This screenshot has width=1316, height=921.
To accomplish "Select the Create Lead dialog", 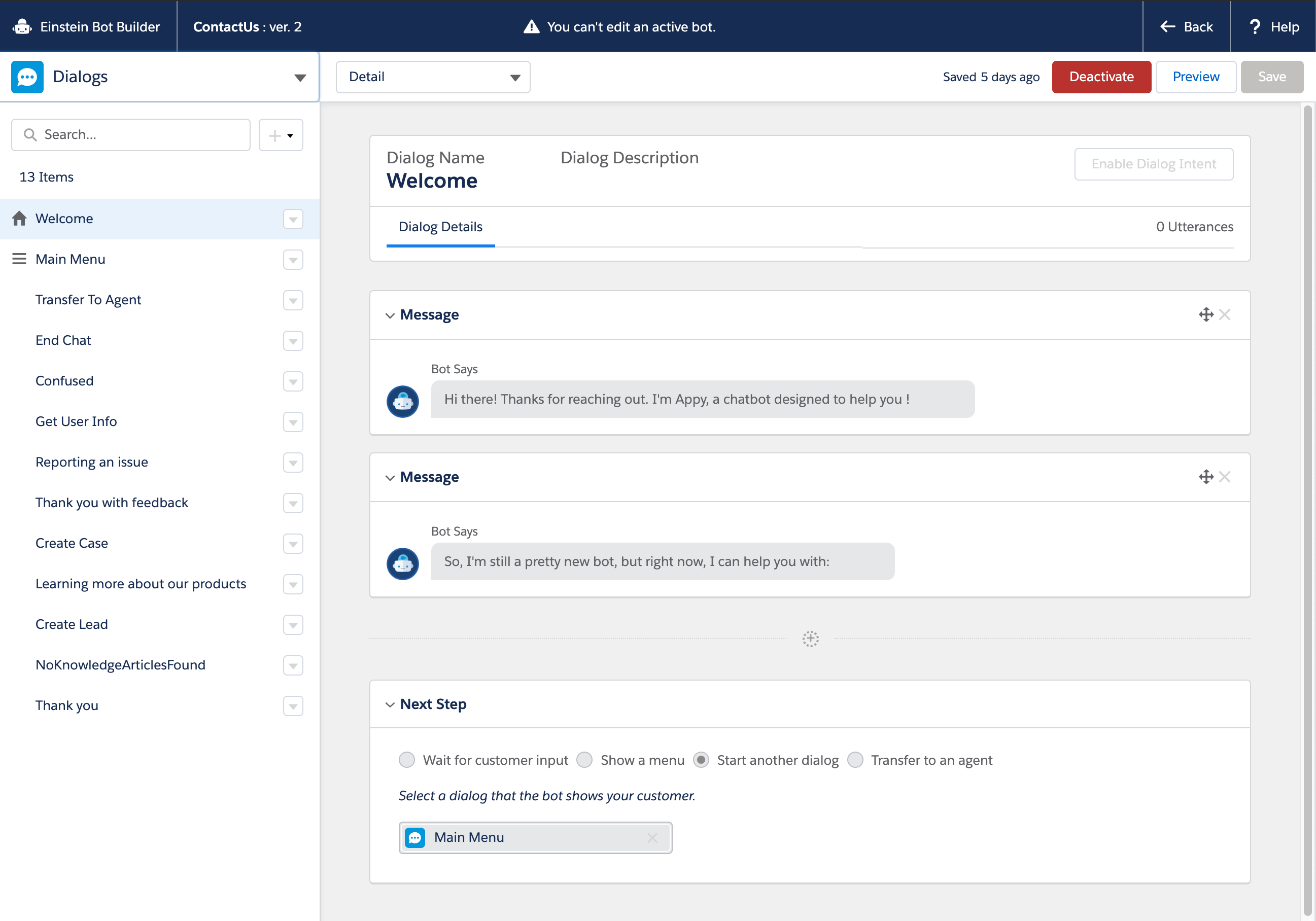I will pyautogui.click(x=159, y=625).
